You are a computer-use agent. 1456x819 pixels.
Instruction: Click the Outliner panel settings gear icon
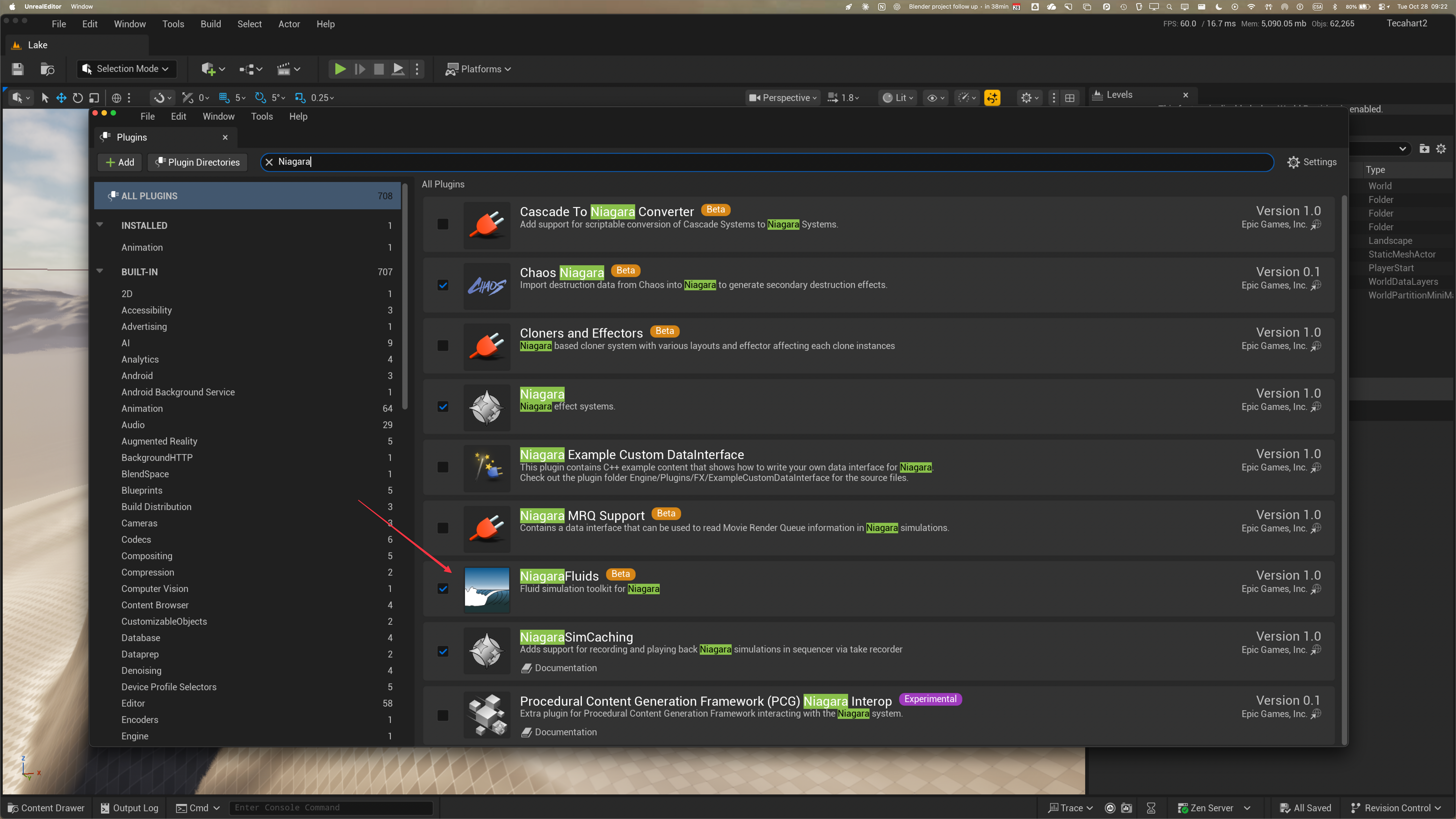[x=1441, y=149]
